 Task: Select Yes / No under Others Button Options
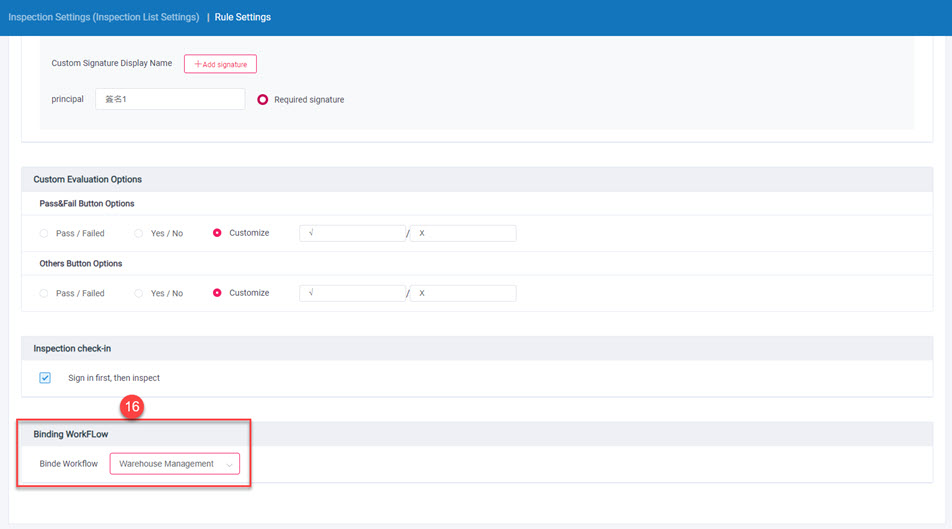pyautogui.click(x=139, y=293)
